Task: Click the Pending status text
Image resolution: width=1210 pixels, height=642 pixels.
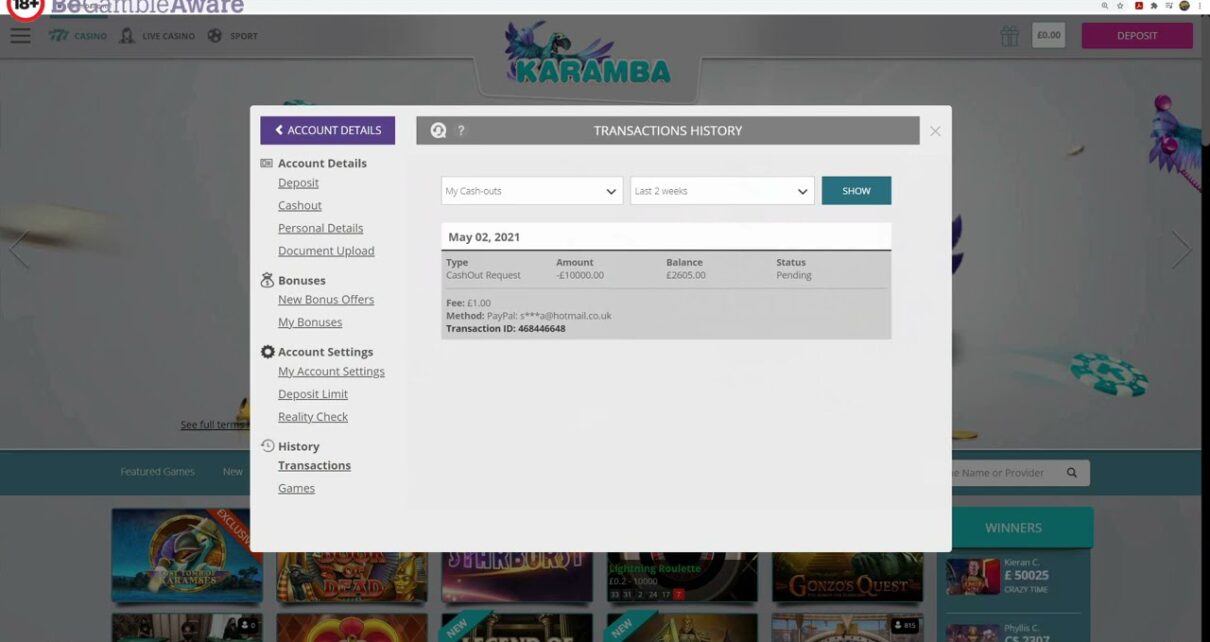Action: point(794,275)
